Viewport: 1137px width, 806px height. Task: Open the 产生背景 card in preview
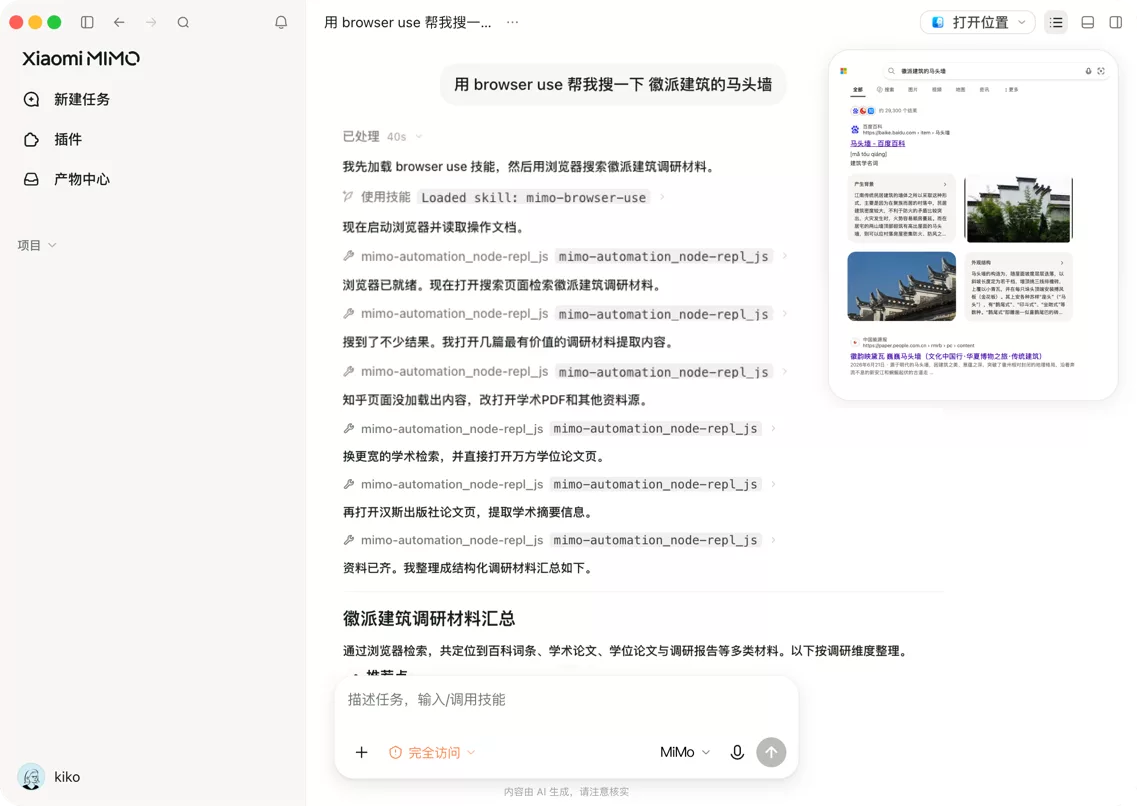[x=901, y=208]
